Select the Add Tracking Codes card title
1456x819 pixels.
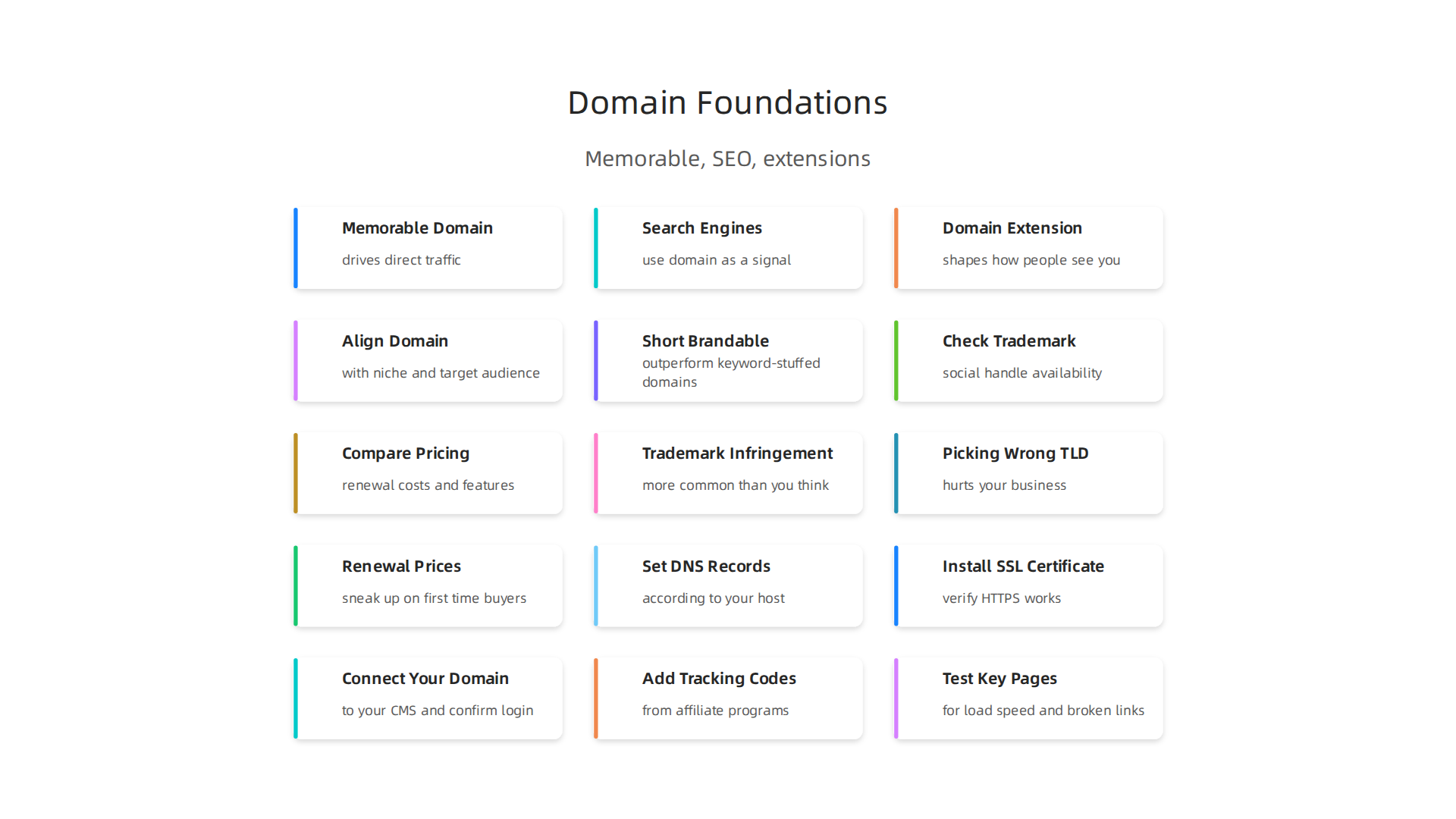click(x=719, y=679)
